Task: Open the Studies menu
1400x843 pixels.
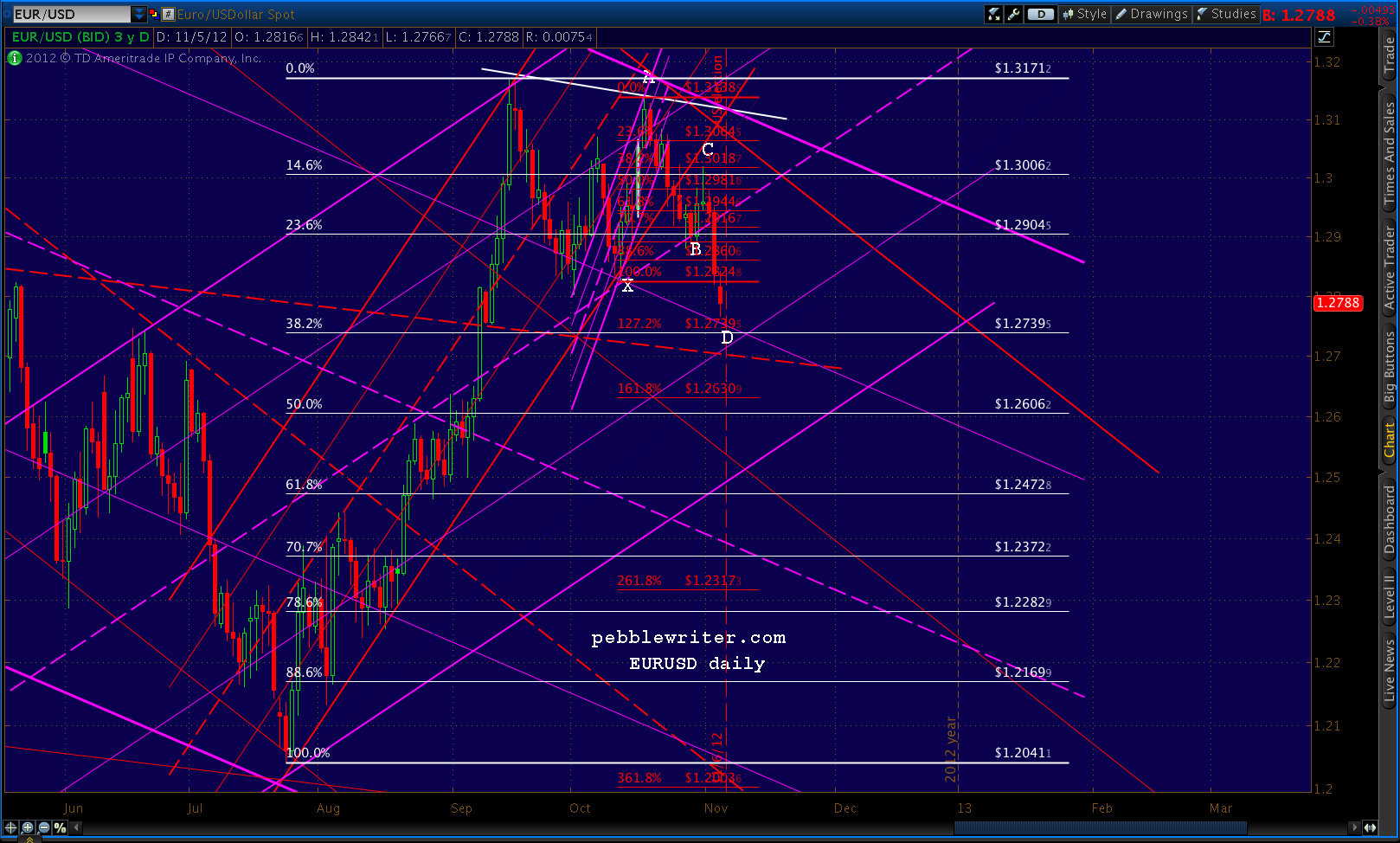Action: click(1226, 14)
